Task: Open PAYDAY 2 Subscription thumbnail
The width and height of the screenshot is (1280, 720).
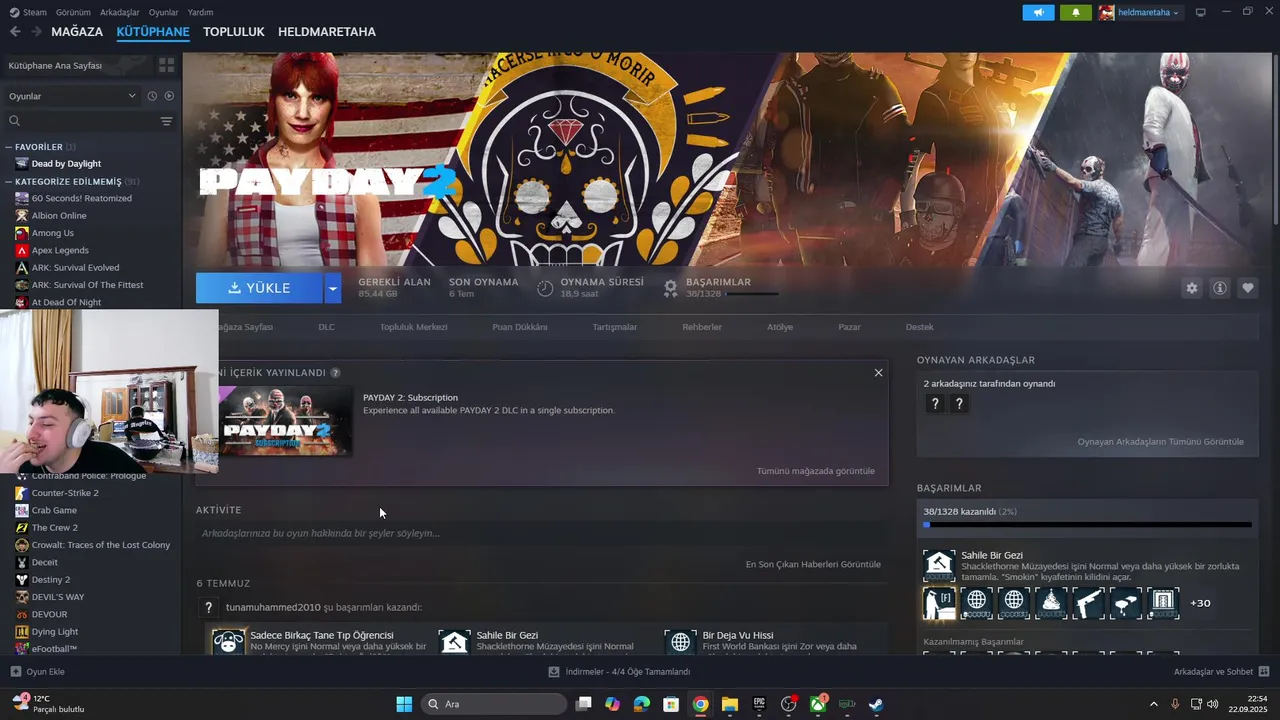Action: click(x=285, y=421)
